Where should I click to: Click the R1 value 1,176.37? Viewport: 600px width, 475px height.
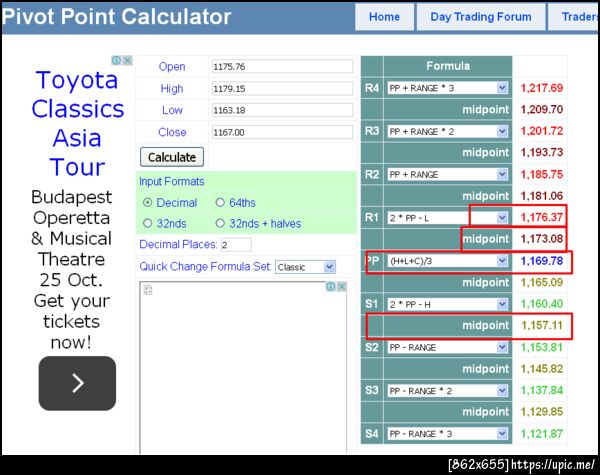click(x=541, y=218)
